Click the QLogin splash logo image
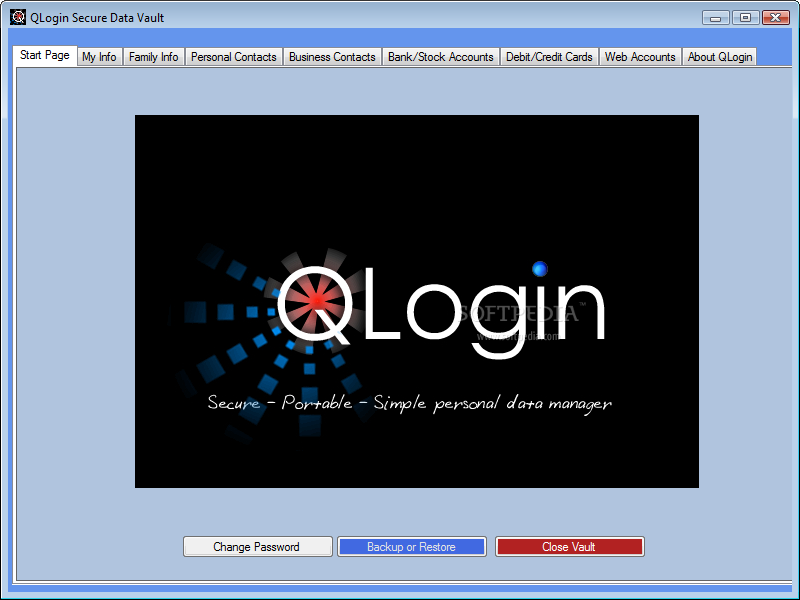The image size is (800, 600). tap(417, 301)
